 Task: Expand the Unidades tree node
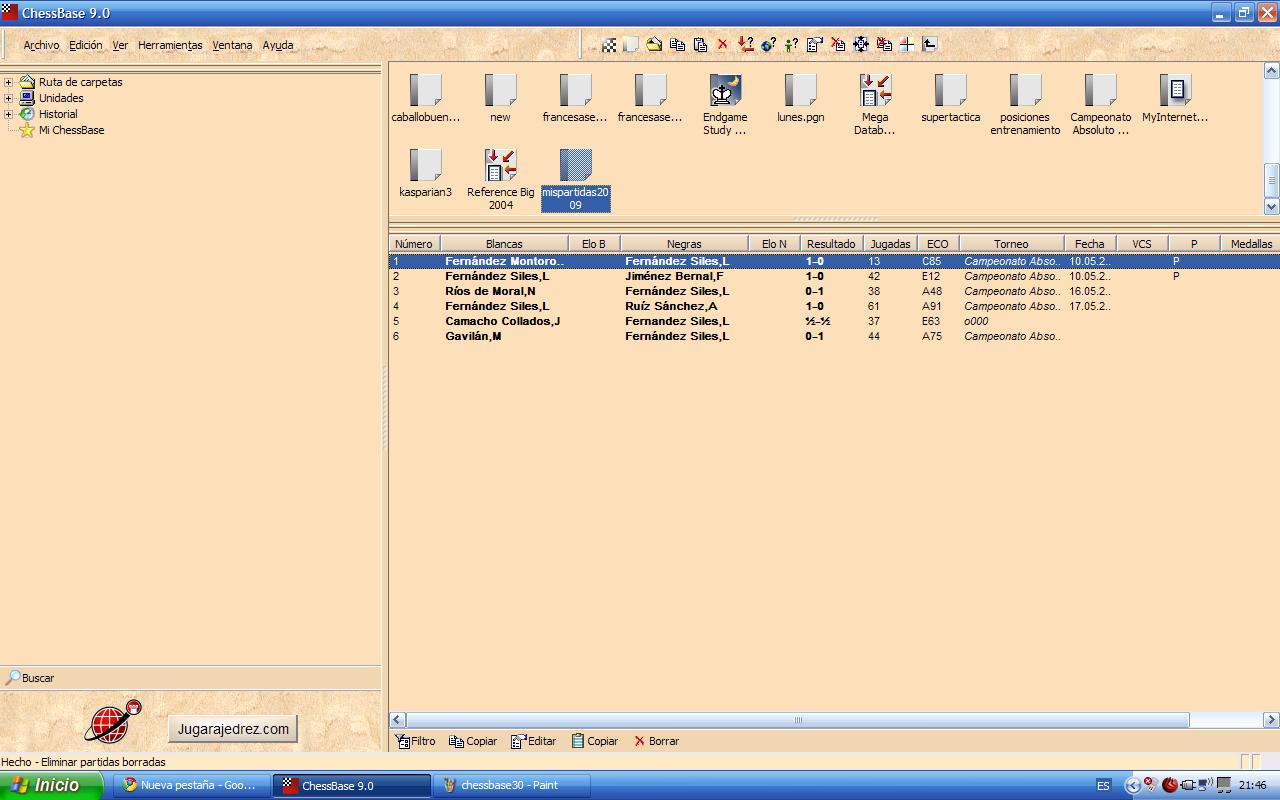(x=9, y=98)
